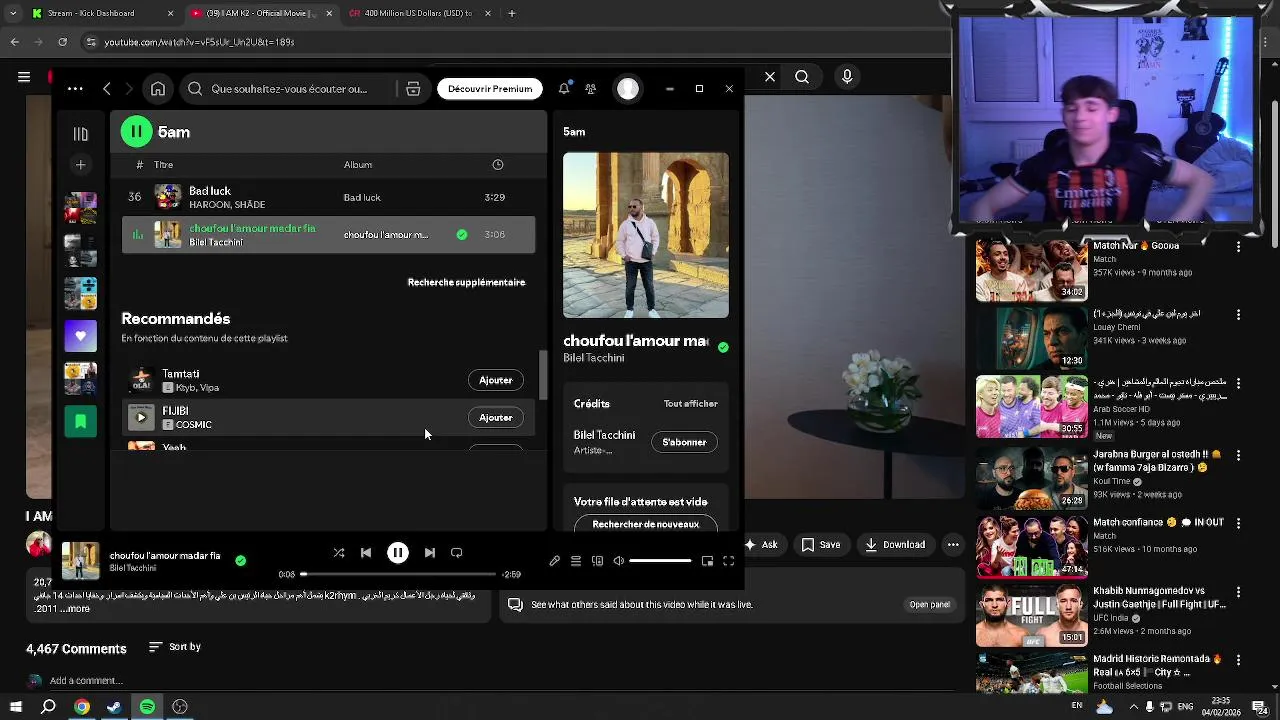1280x720 pixels.
Task: Open connect-to-a-device icon in player bar
Action: click(598, 561)
